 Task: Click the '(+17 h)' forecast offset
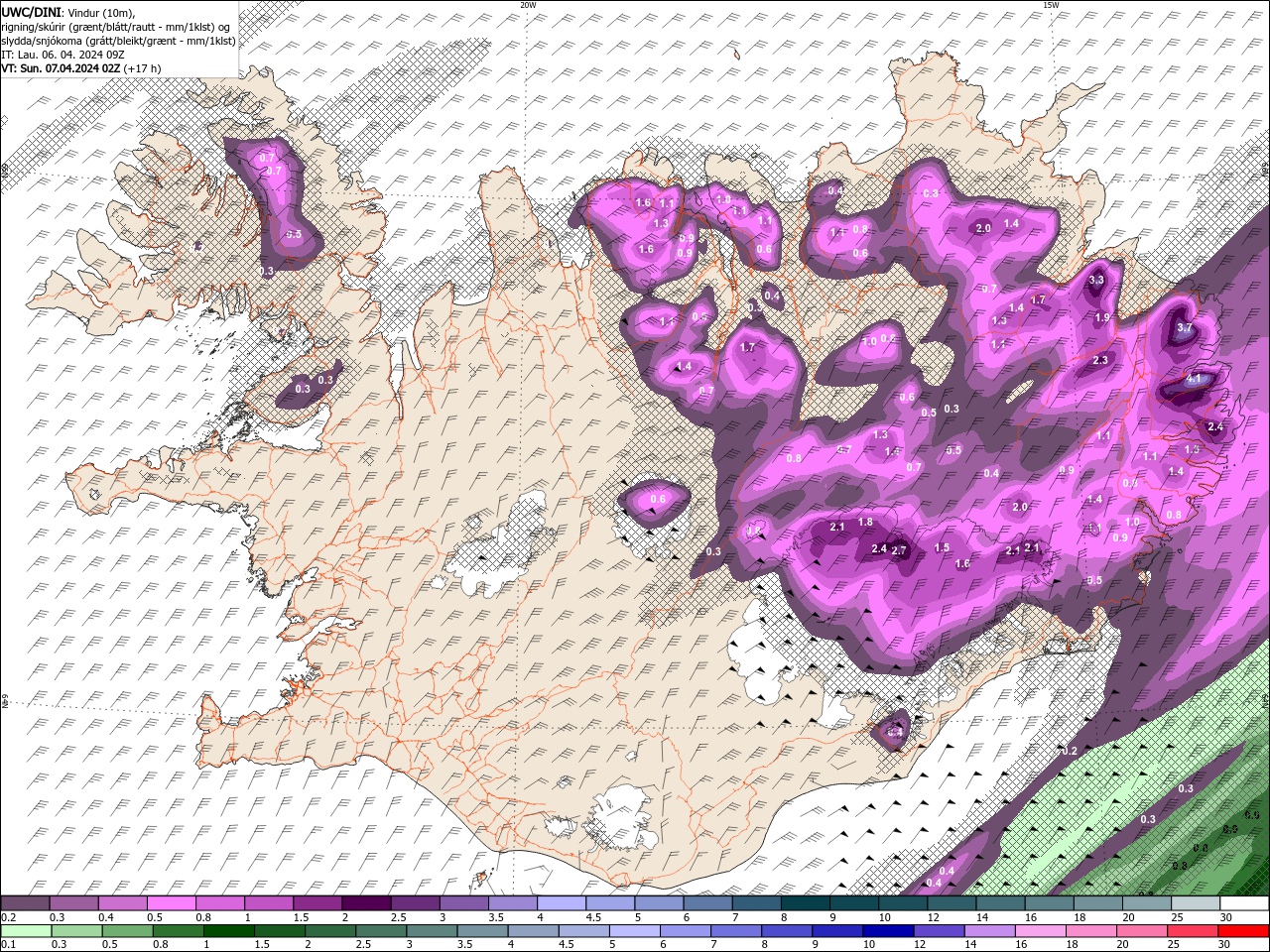[x=143, y=68]
